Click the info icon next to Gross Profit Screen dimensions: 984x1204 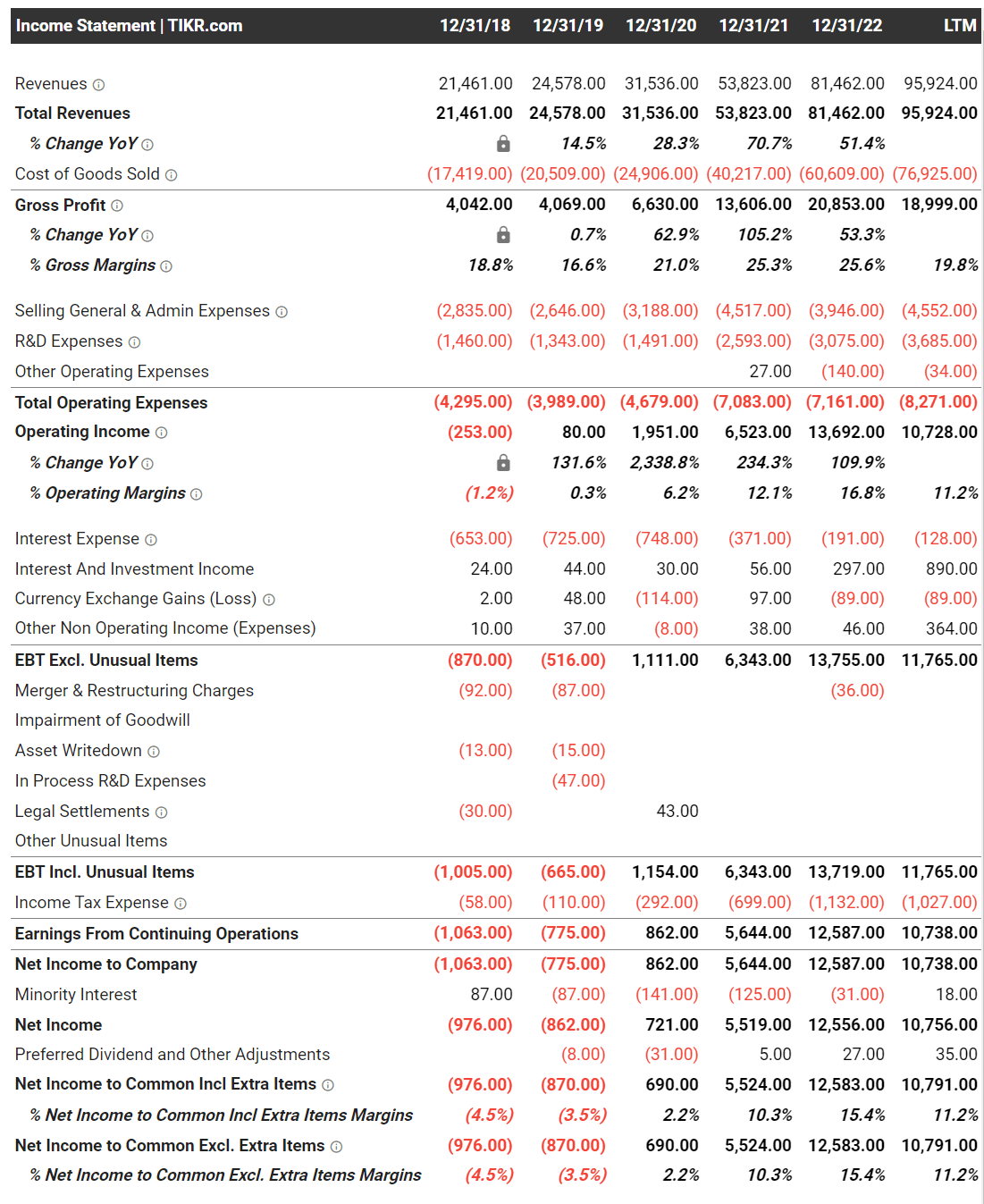[x=116, y=206]
